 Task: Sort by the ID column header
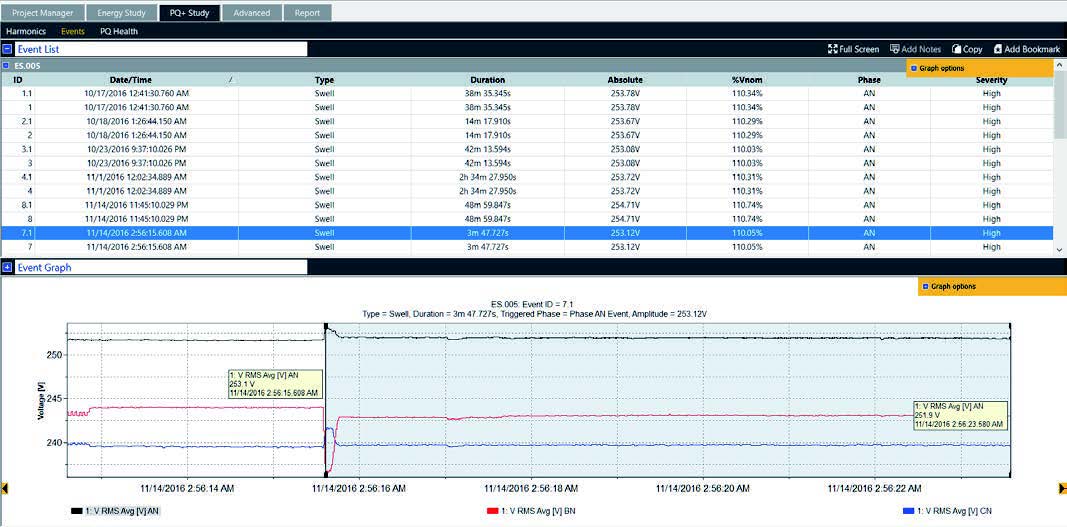point(18,80)
